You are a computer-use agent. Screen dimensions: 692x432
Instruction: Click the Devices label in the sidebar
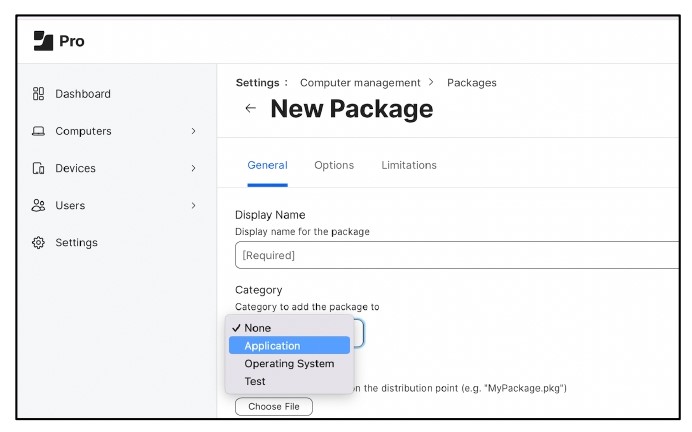75,168
